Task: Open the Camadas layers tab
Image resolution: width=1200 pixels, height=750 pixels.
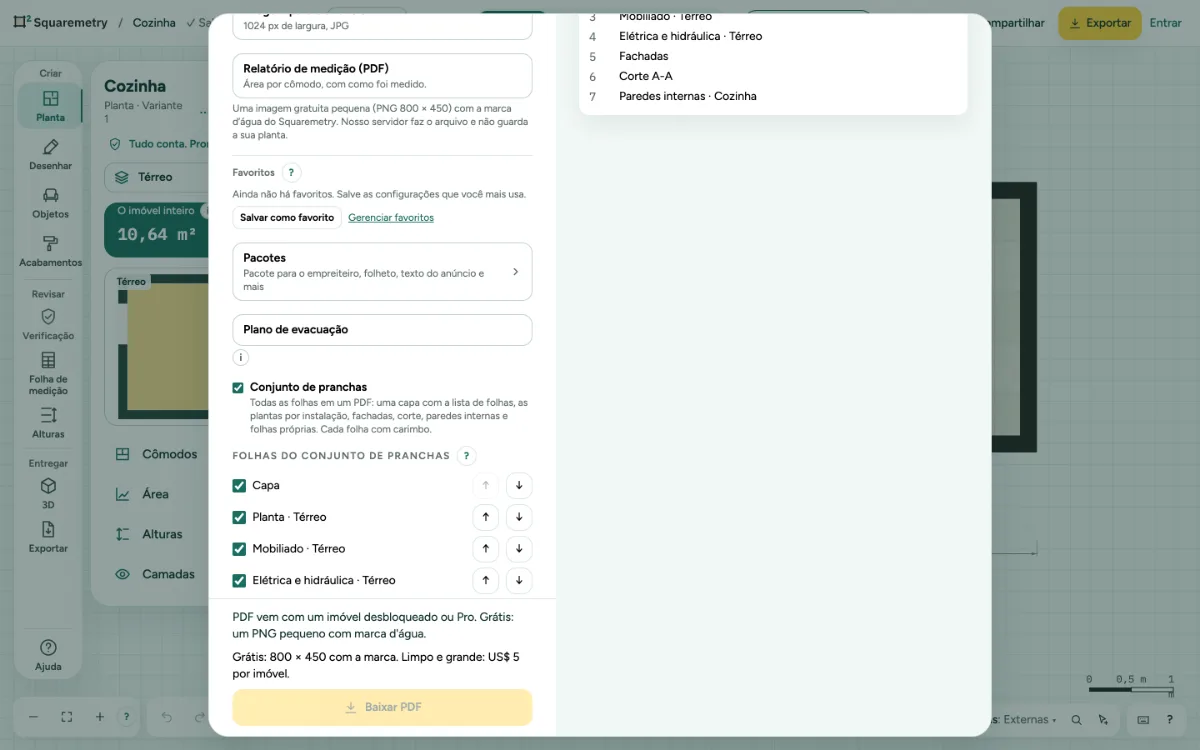Action: click(156, 574)
